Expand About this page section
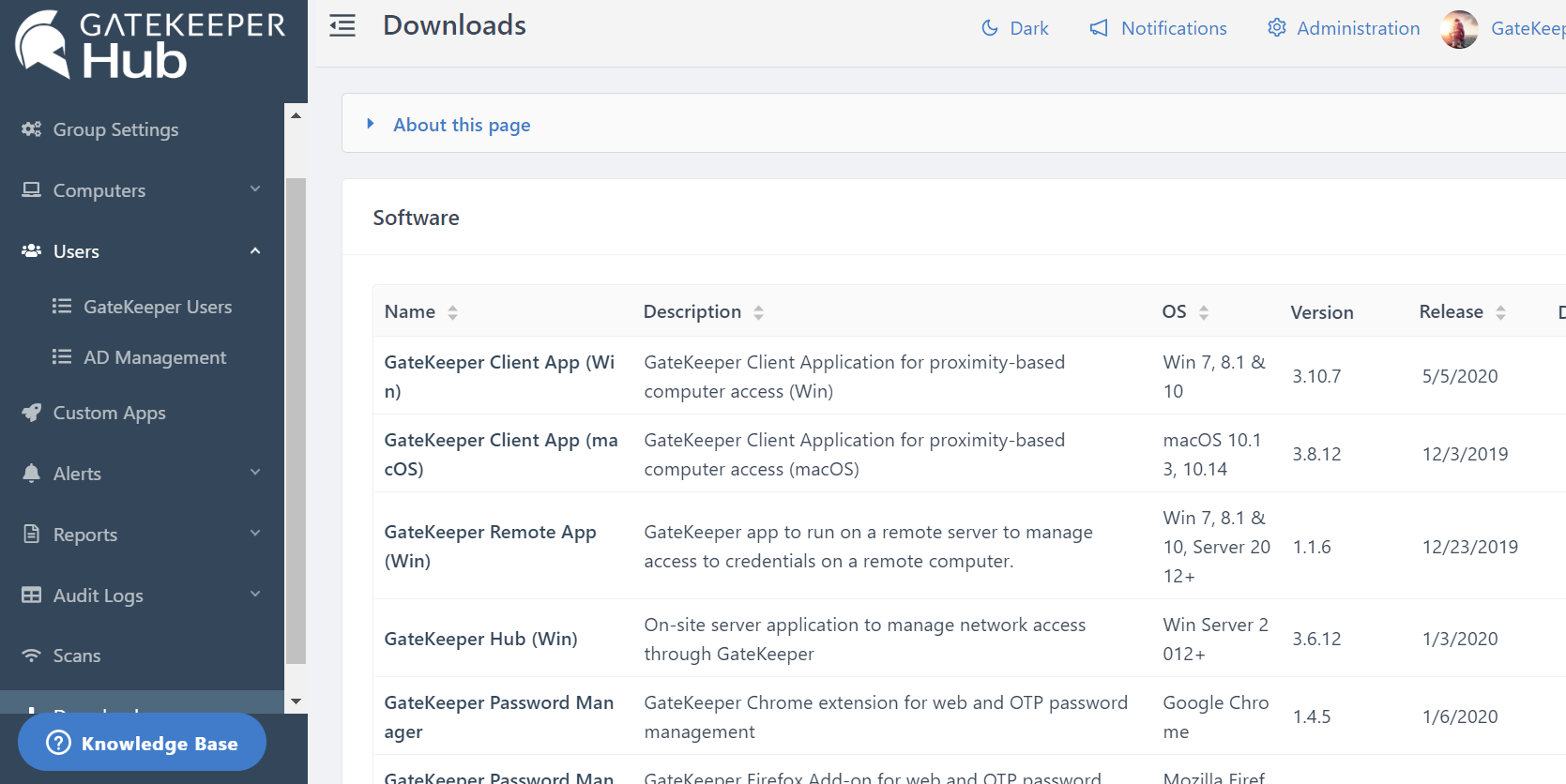The width and height of the screenshot is (1566, 784). click(462, 125)
